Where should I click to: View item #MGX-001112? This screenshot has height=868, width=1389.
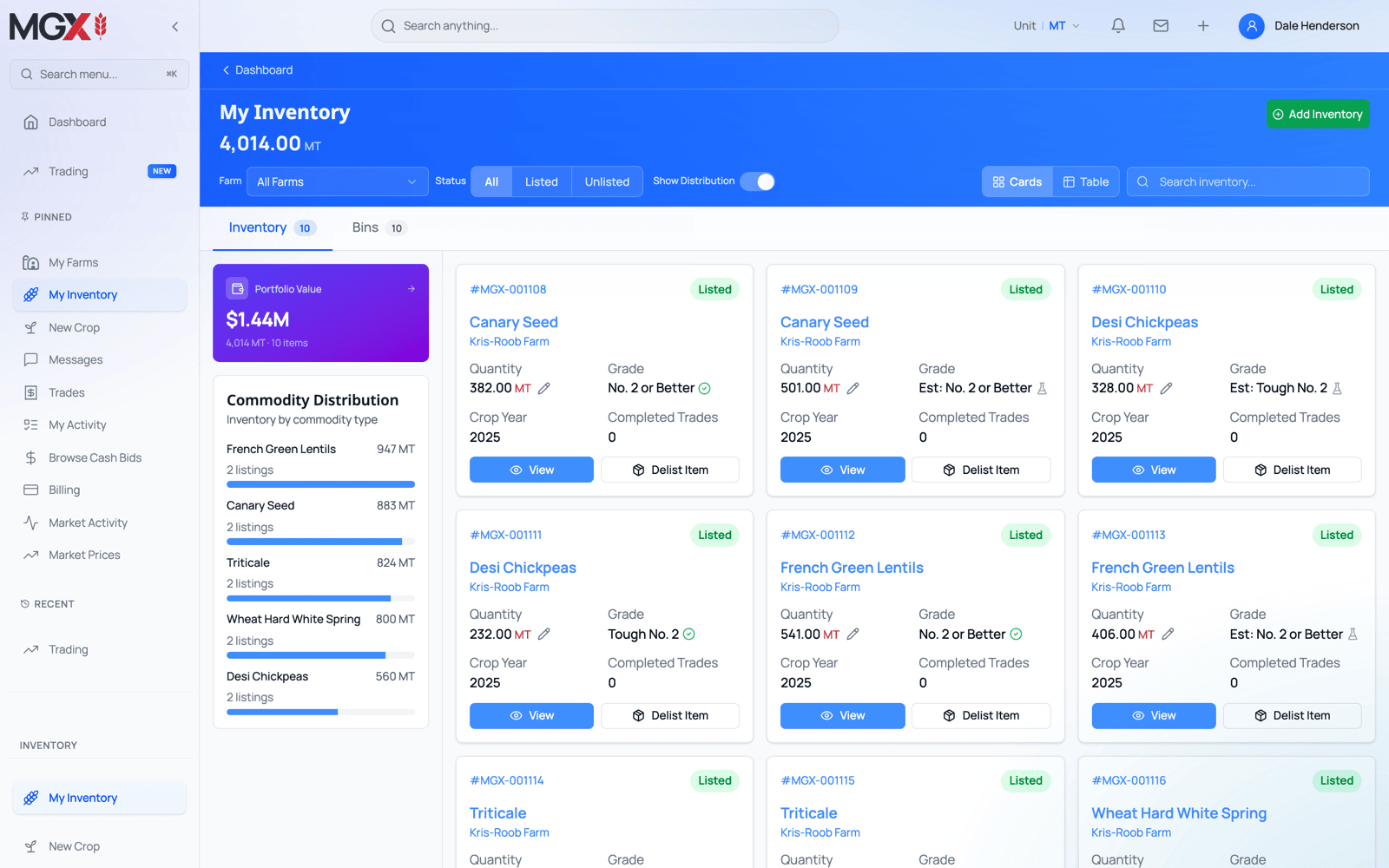pos(842,715)
